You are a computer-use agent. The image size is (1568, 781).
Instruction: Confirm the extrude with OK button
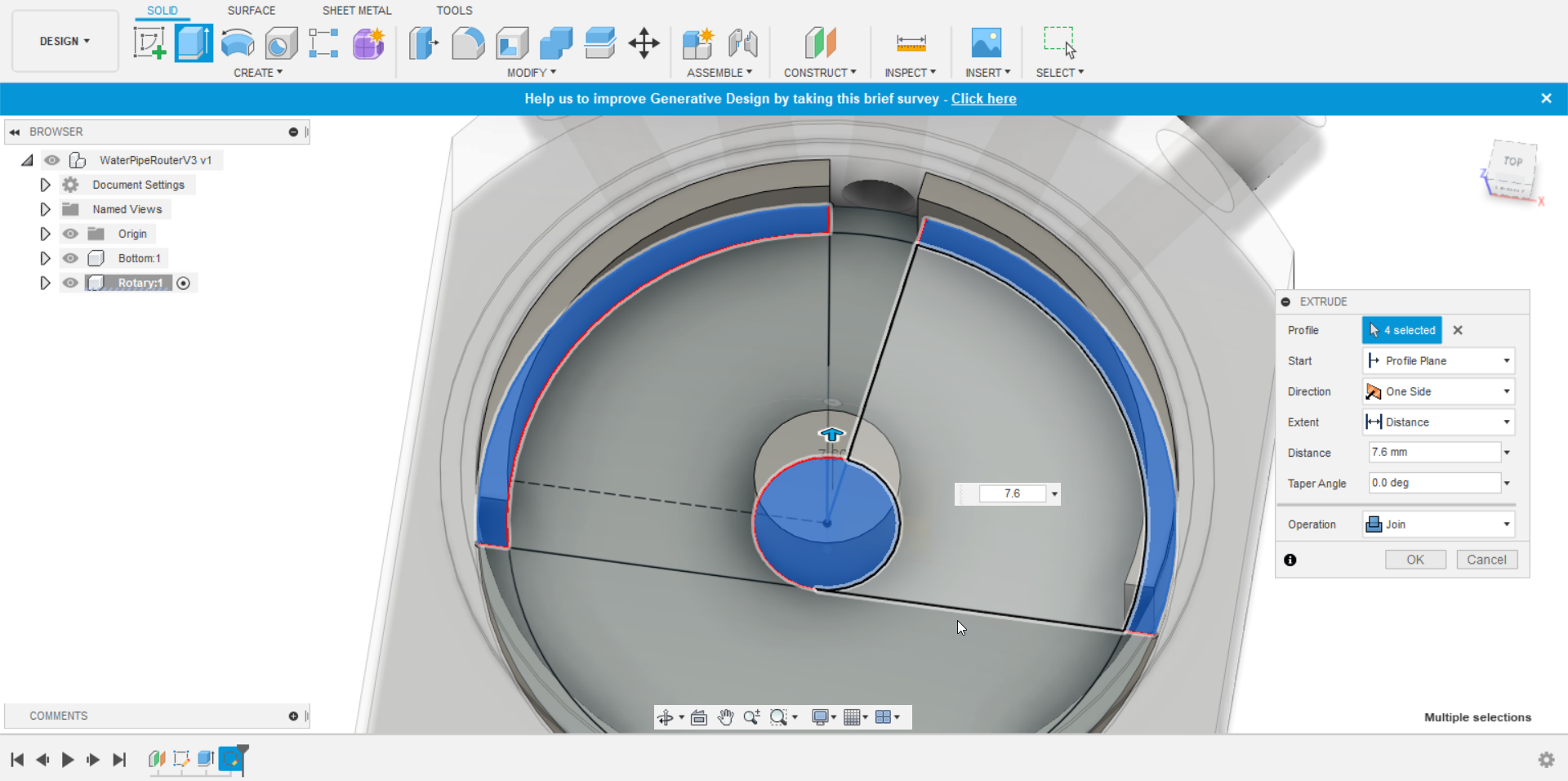pyautogui.click(x=1415, y=560)
